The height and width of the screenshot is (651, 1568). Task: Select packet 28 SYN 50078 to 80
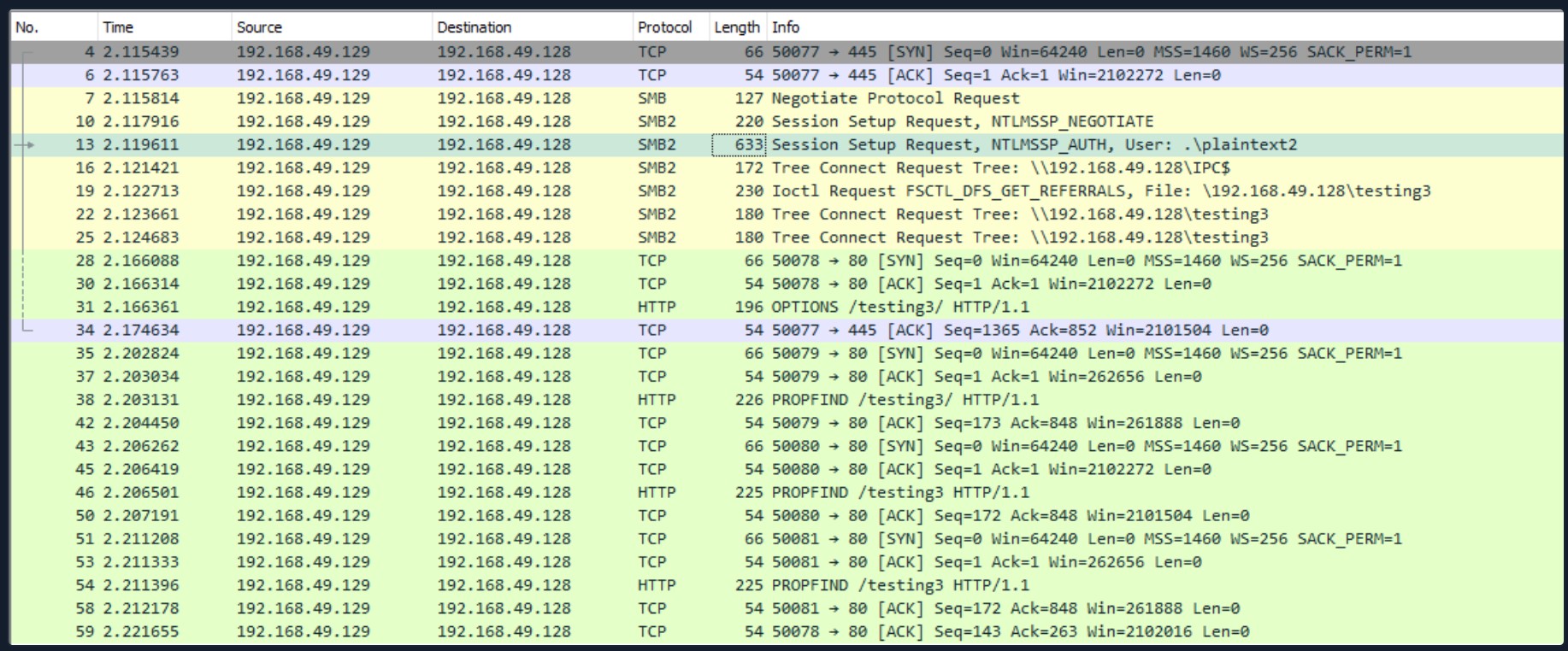(787, 261)
